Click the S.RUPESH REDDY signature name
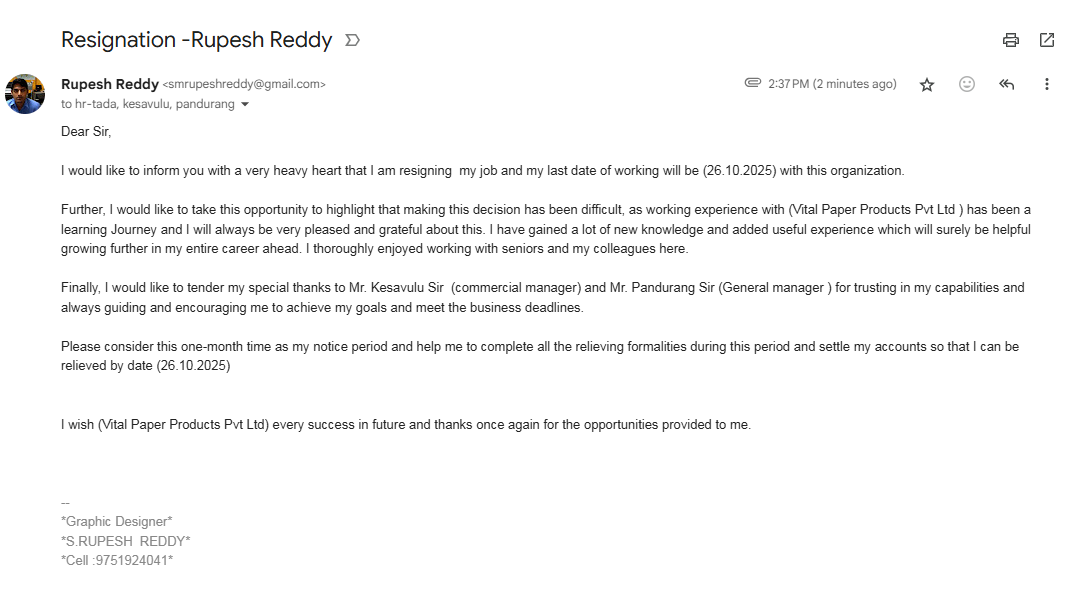1077x593 pixels. tap(126, 541)
